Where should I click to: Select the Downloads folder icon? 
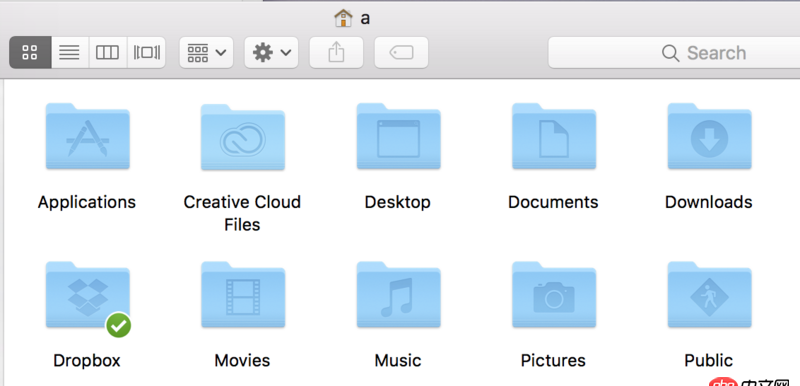point(709,136)
